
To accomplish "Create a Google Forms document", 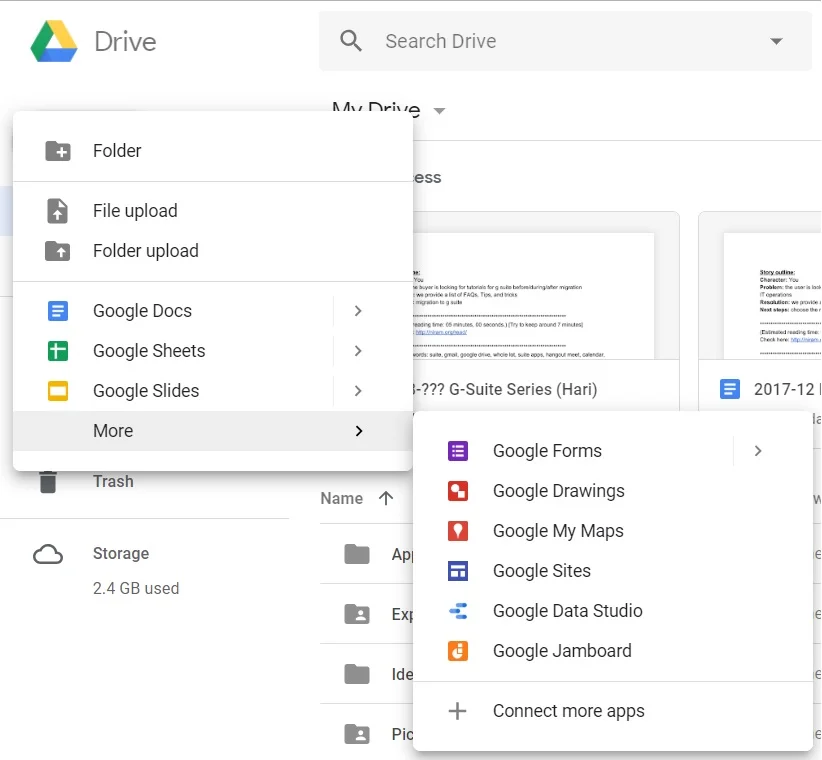I will (x=547, y=451).
